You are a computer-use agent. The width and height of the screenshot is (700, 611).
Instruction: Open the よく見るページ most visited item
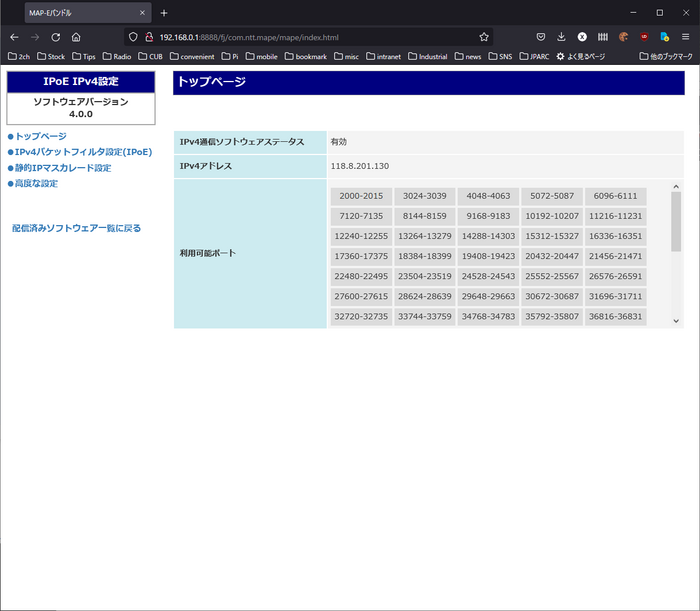coord(581,57)
